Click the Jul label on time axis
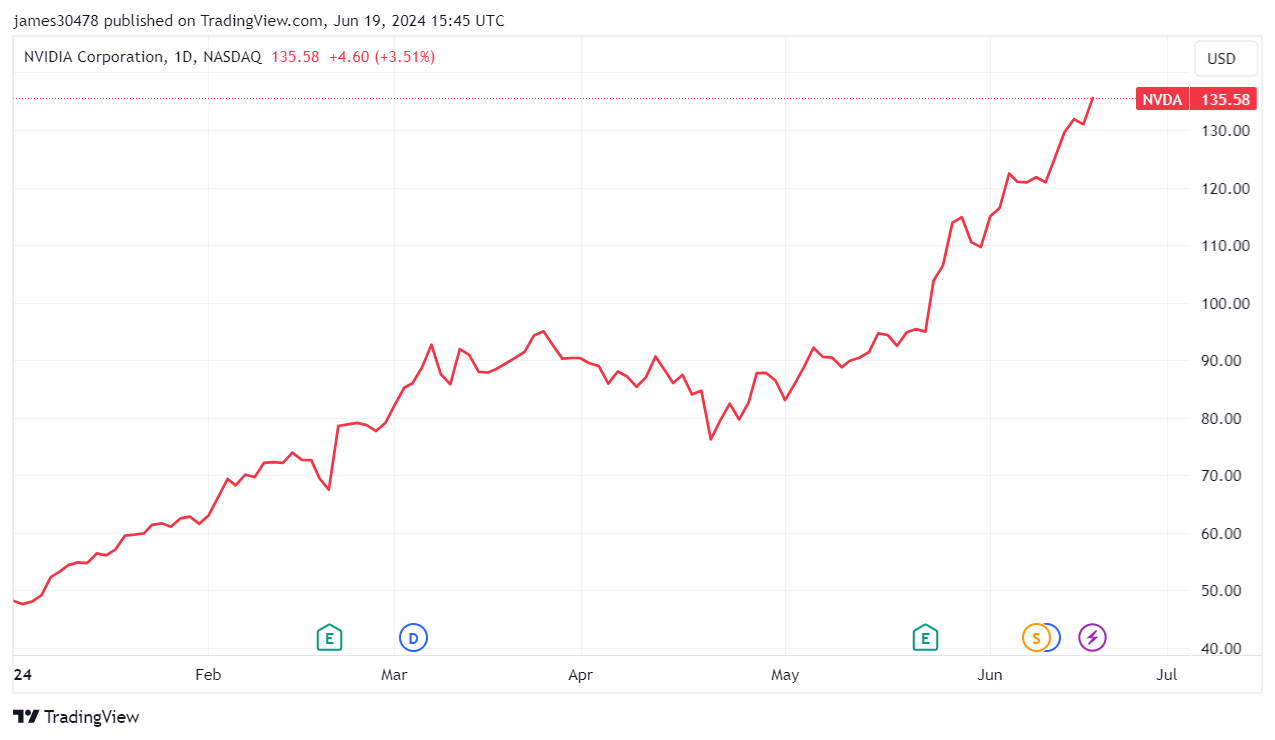The width and height of the screenshot is (1275, 740). [x=1166, y=675]
